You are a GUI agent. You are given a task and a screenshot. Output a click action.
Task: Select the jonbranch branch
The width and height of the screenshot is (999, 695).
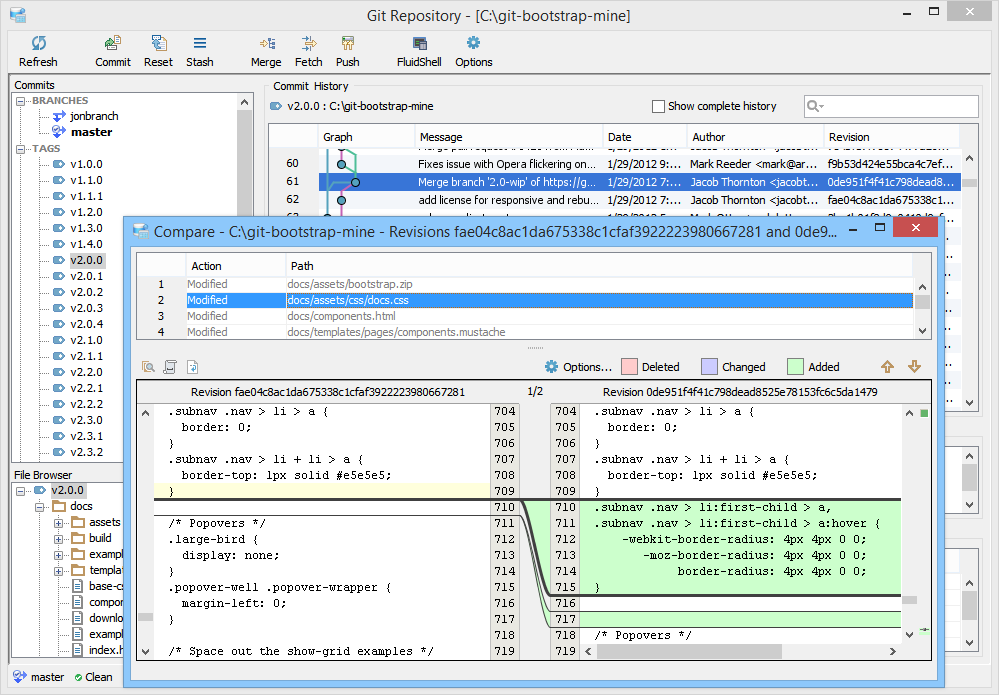[x=92, y=116]
